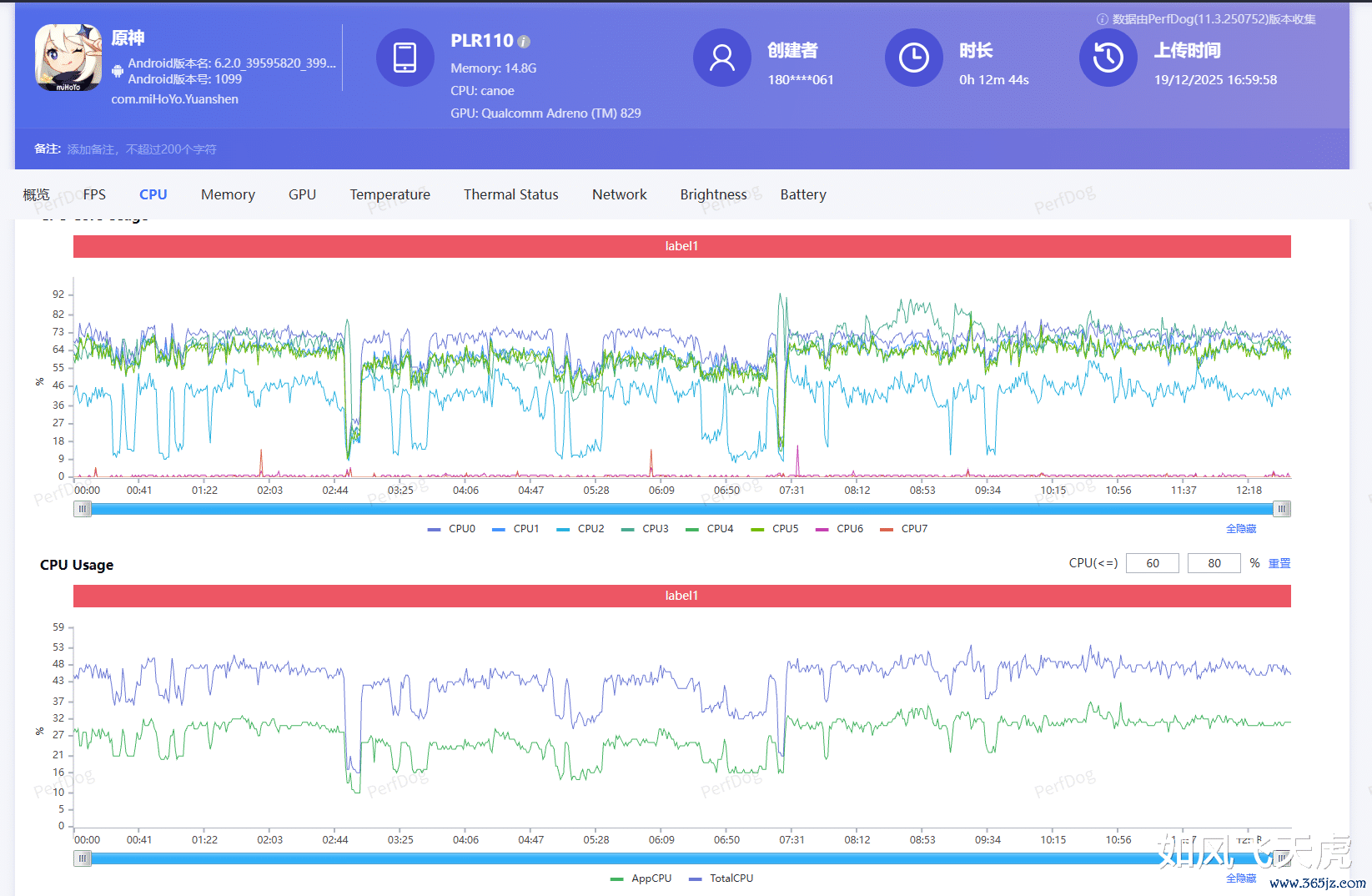Grab left handle of core usage time slider
Viewport: 1372px width, 896px height.
pyautogui.click(x=83, y=509)
